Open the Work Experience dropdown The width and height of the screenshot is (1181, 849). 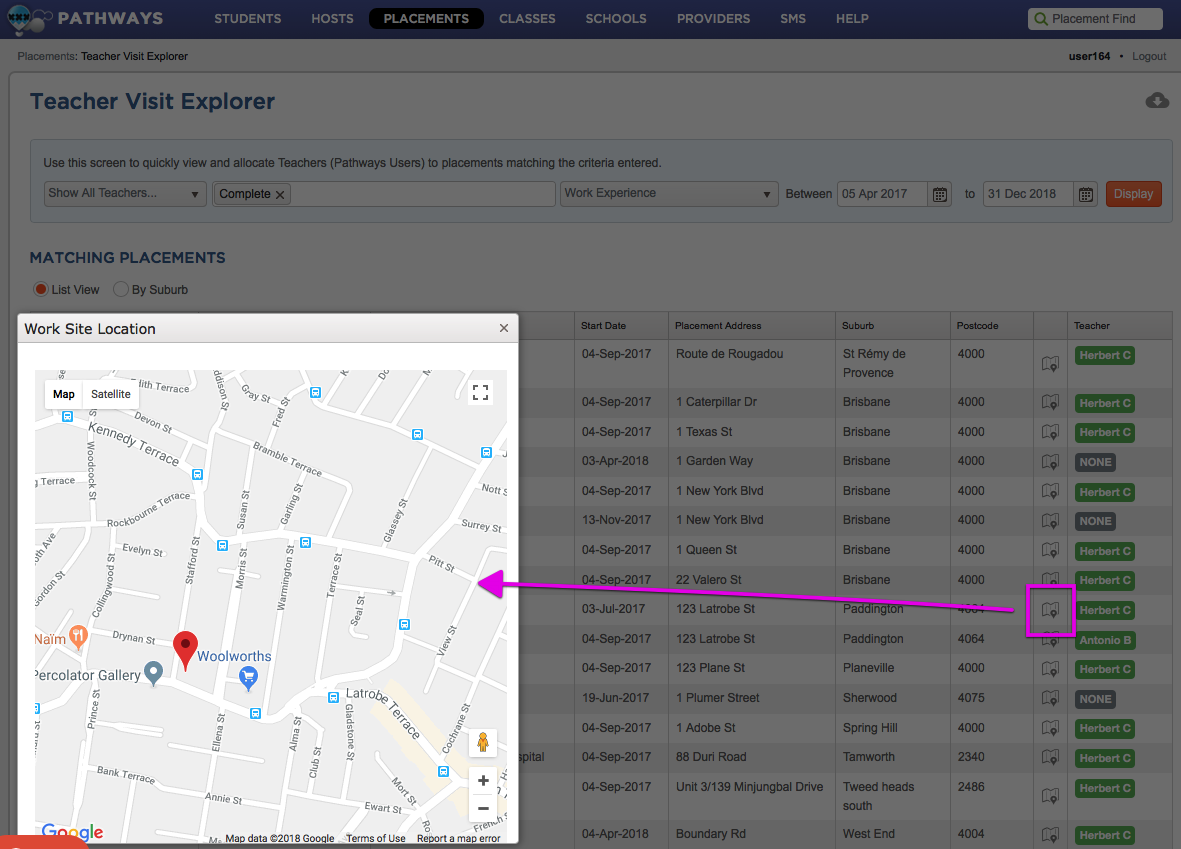669,194
